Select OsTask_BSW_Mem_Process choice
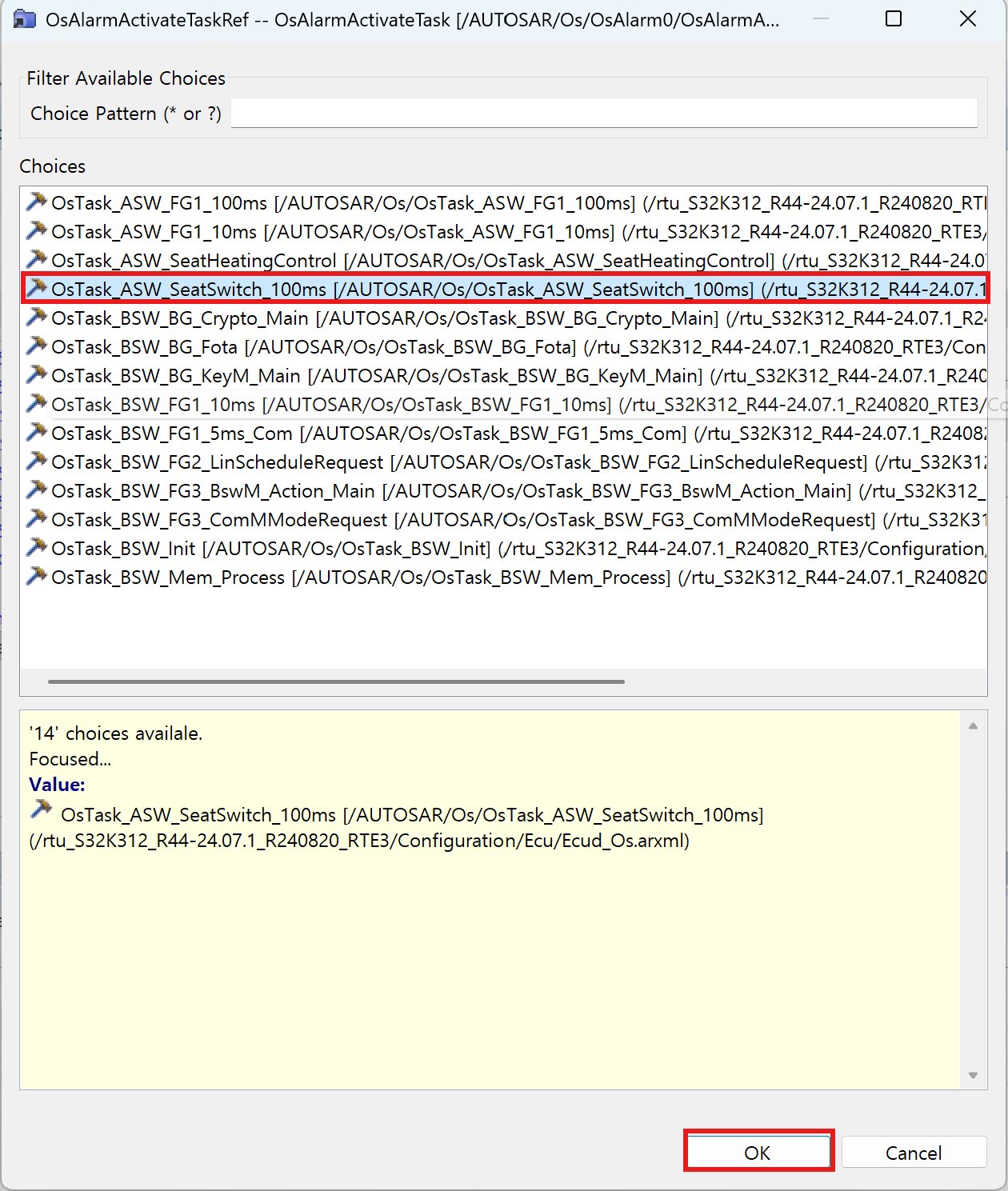 (x=504, y=577)
